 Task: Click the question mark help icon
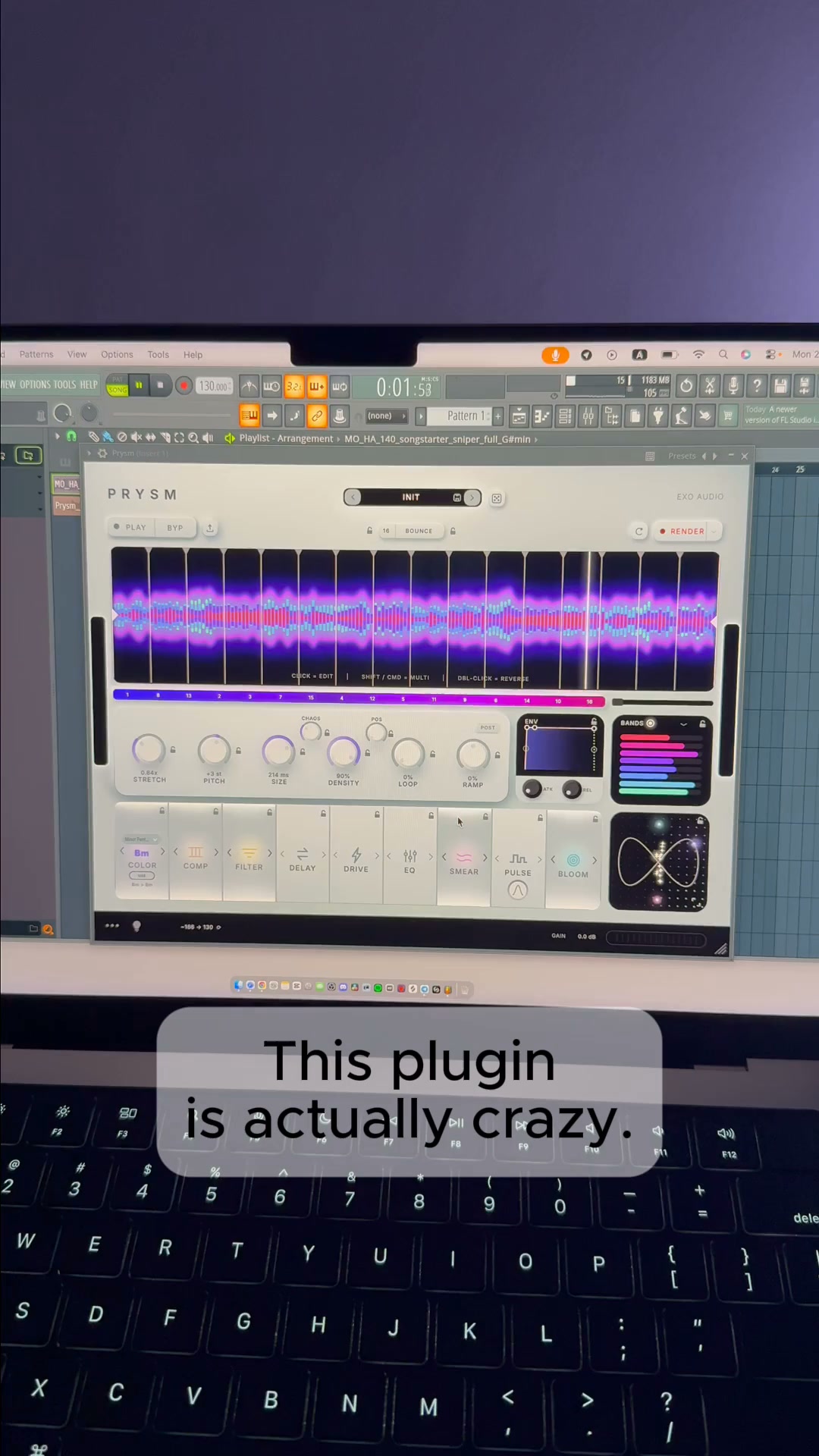click(x=757, y=386)
